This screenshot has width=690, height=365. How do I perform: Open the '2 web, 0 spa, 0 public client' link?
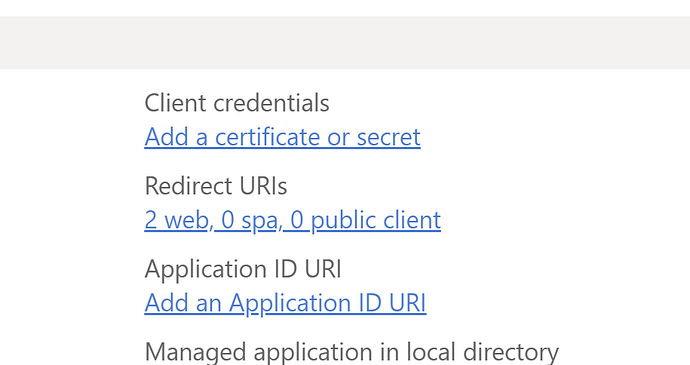[293, 220]
